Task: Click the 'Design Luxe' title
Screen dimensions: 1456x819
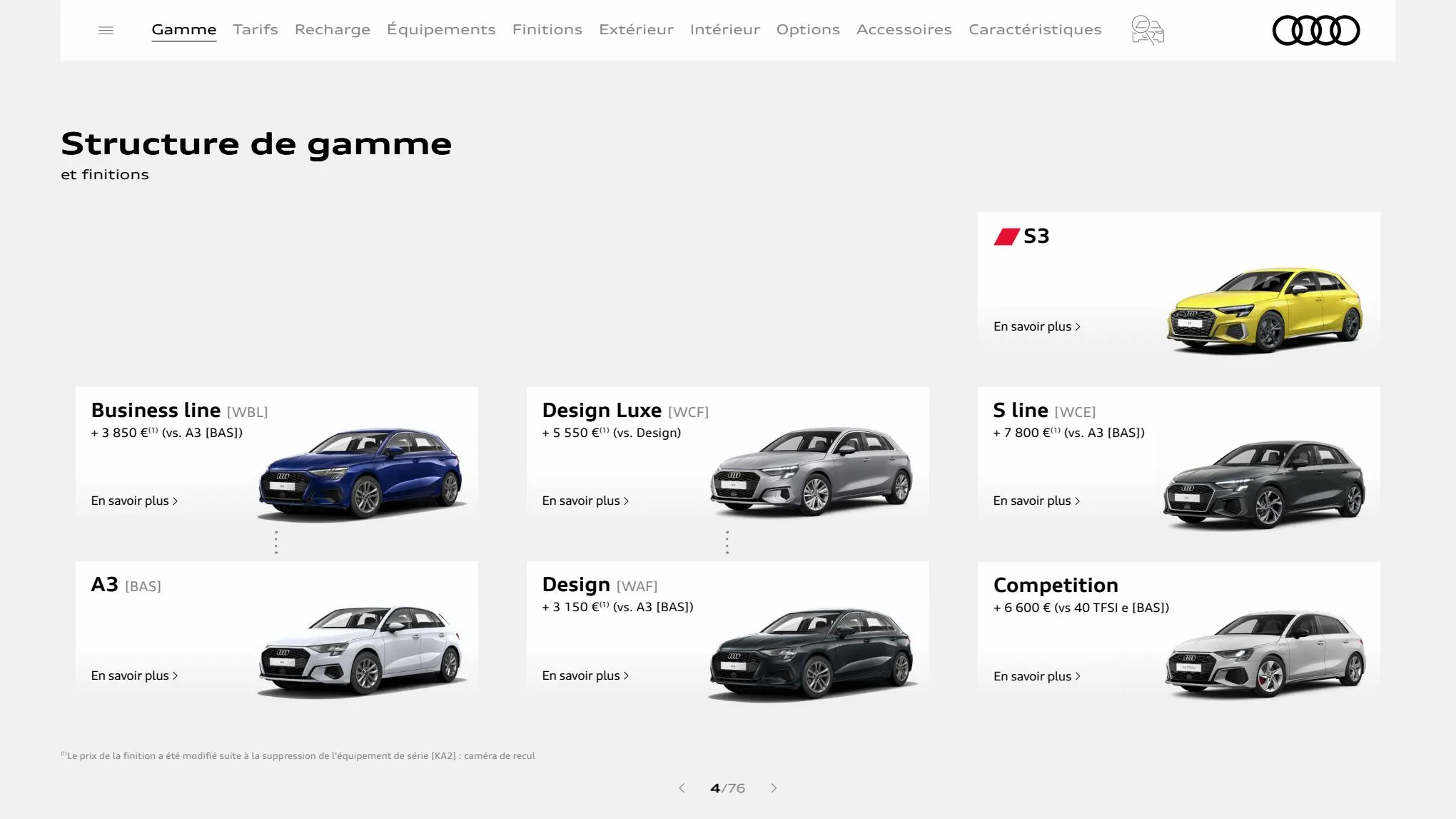Action: [602, 411]
